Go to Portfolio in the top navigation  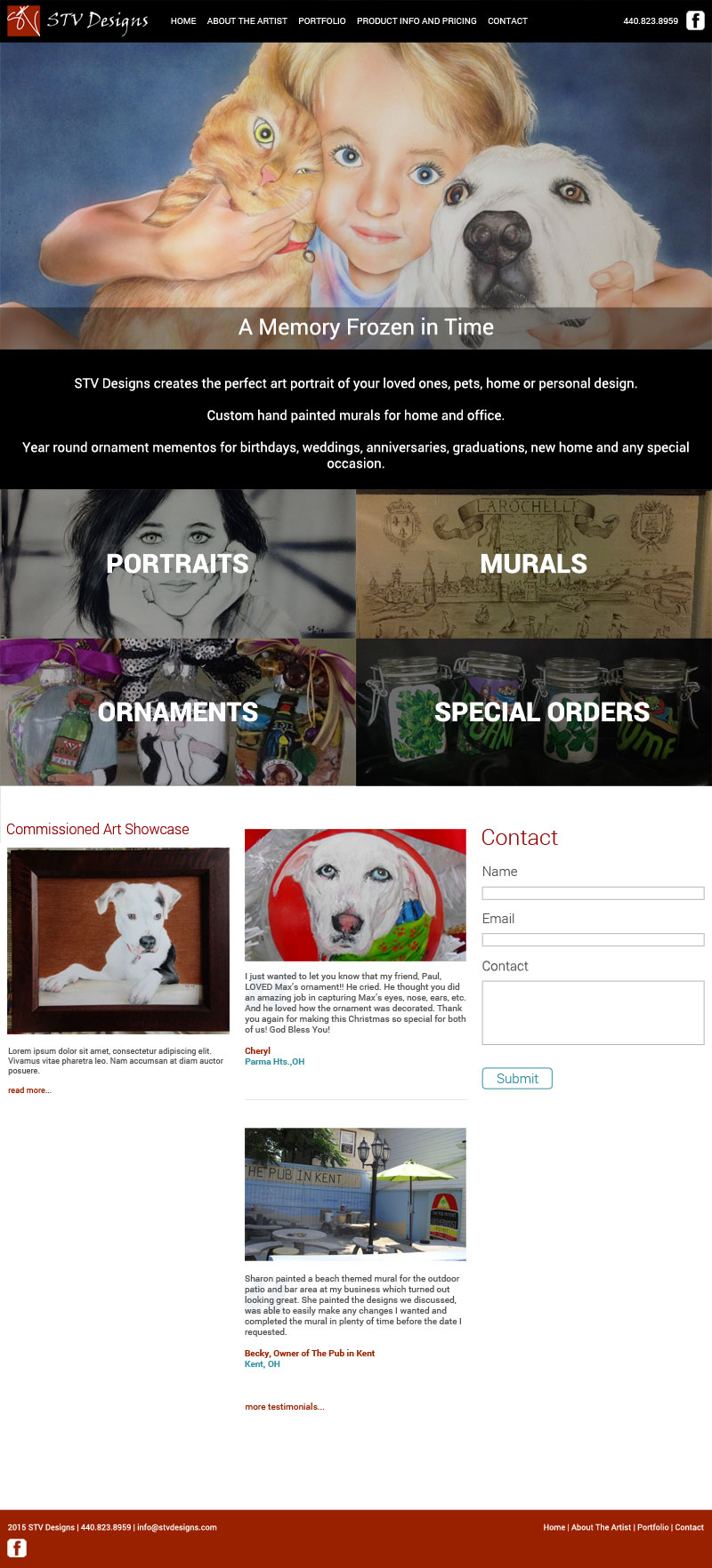tap(322, 20)
